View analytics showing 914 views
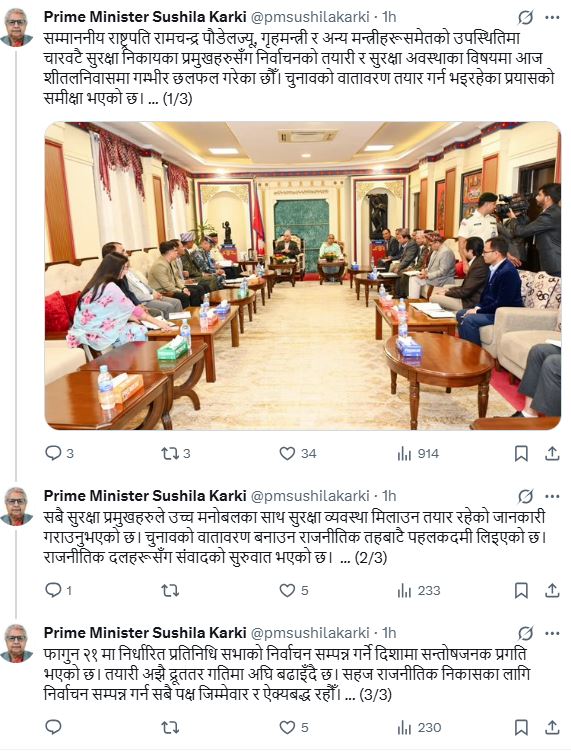The height and width of the screenshot is (754, 571). [x=418, y=453]
